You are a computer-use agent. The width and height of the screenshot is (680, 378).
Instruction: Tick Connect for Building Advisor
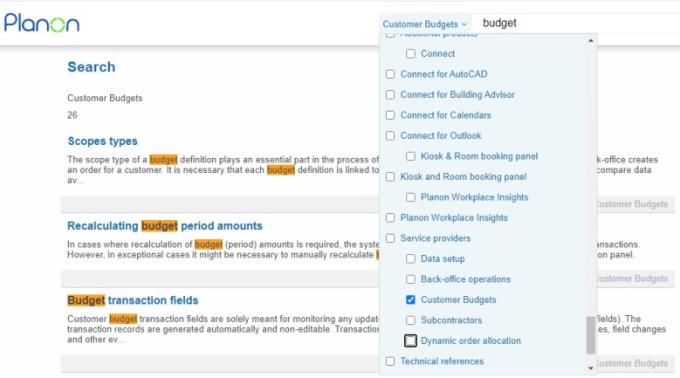point(390,94)
